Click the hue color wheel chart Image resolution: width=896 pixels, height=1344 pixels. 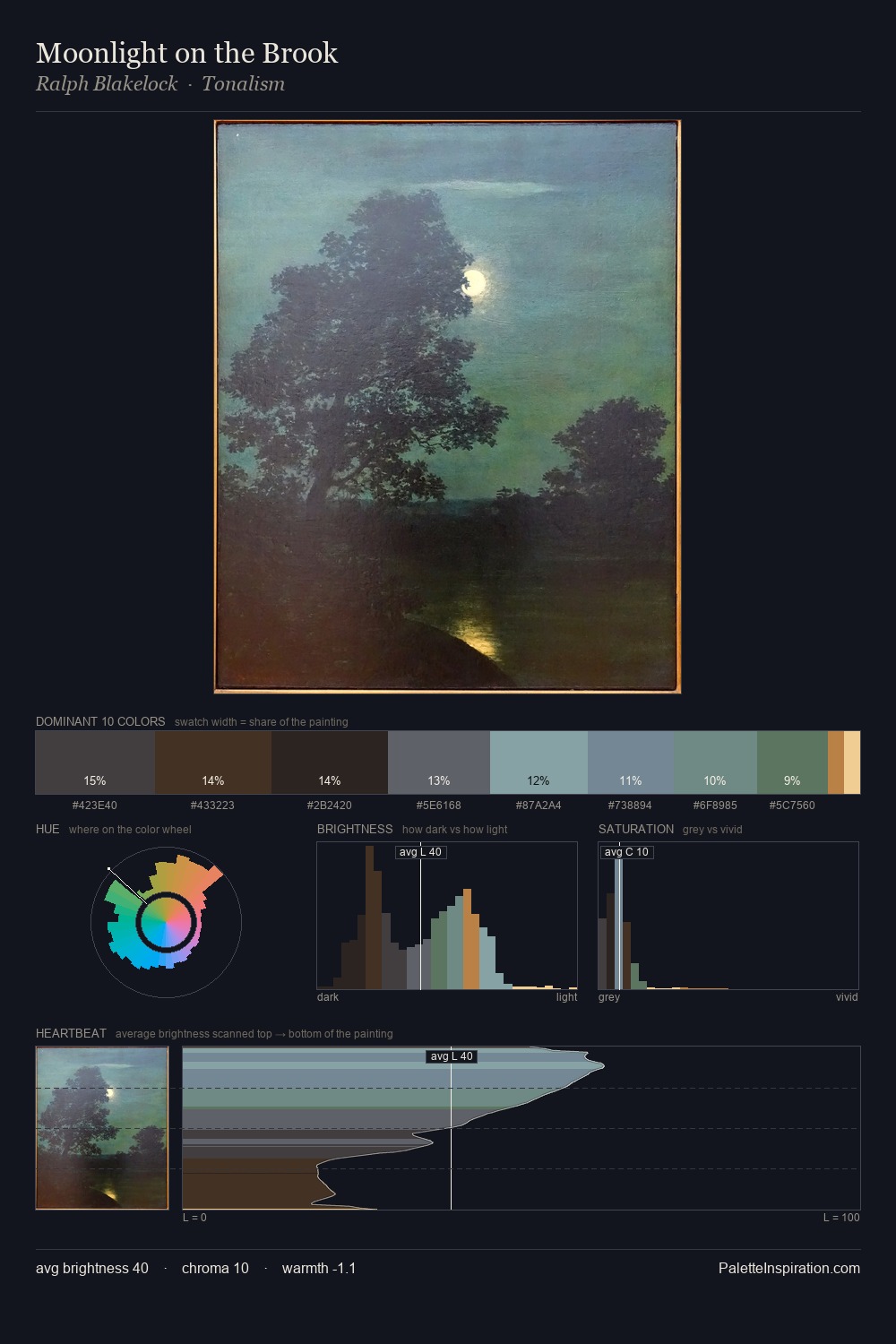click(x=166, y=922)
